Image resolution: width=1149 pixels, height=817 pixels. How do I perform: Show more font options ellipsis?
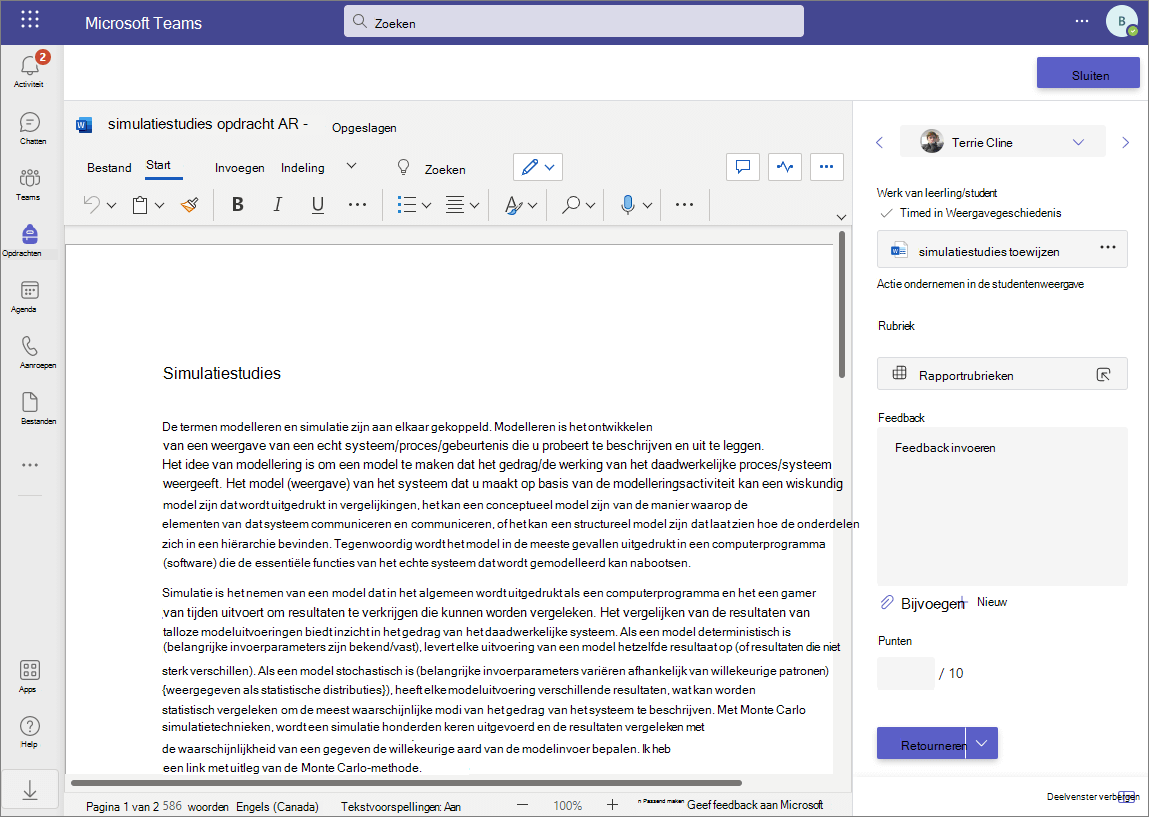click(358, 204)
